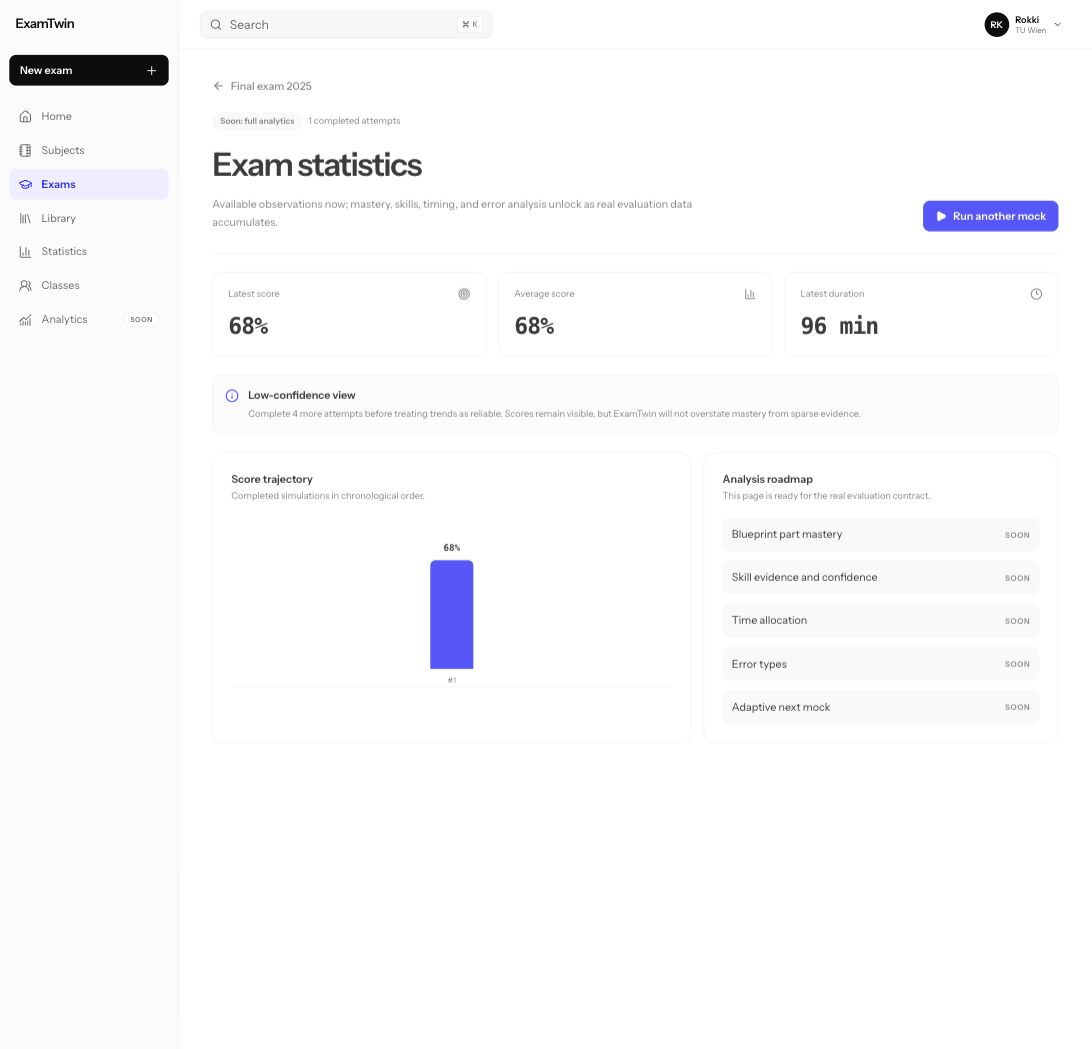
Task: Click the Rokki user name
Action: 1027,20
